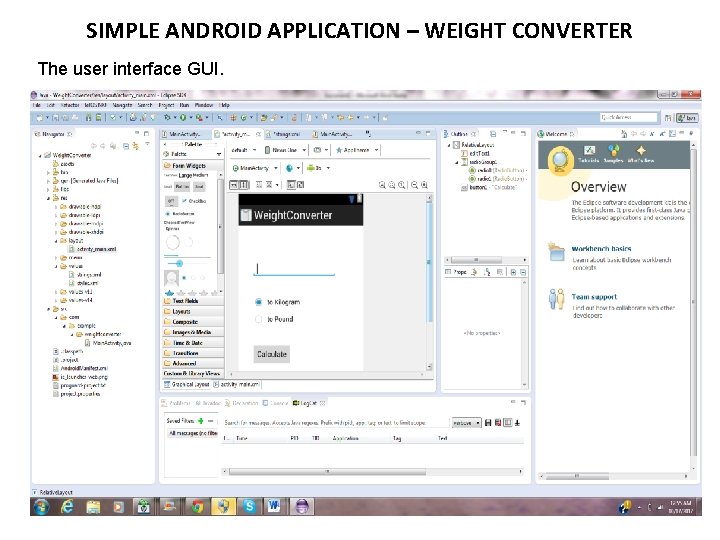Screen dimensions: 720x540
Task: Click the Run green play toolbar icon
Action: (183, 118)
